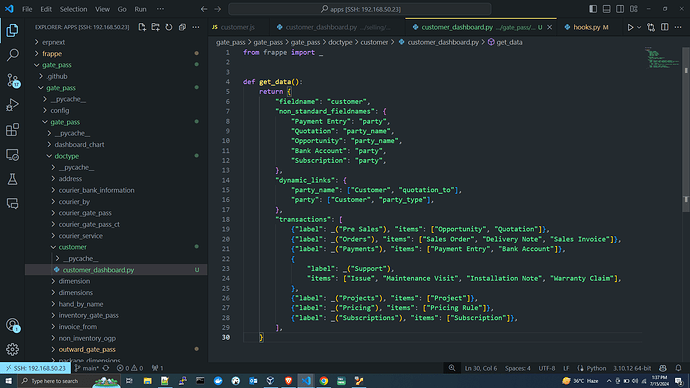690x388 pixels.
Task: Open editor more actions menu
Action: pyautogui.click(x=678, y=27)
